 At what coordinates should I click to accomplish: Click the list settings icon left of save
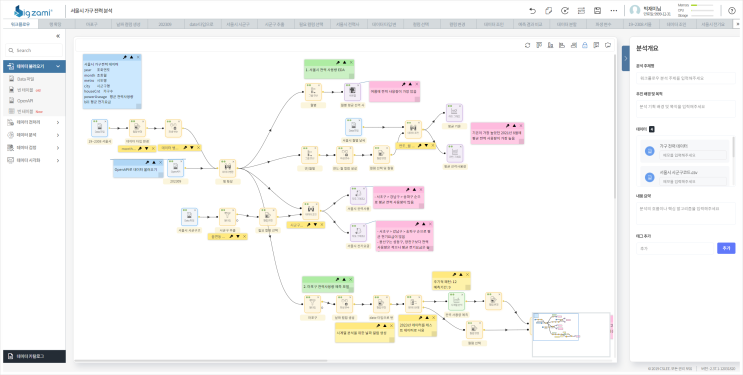point(581,10)
